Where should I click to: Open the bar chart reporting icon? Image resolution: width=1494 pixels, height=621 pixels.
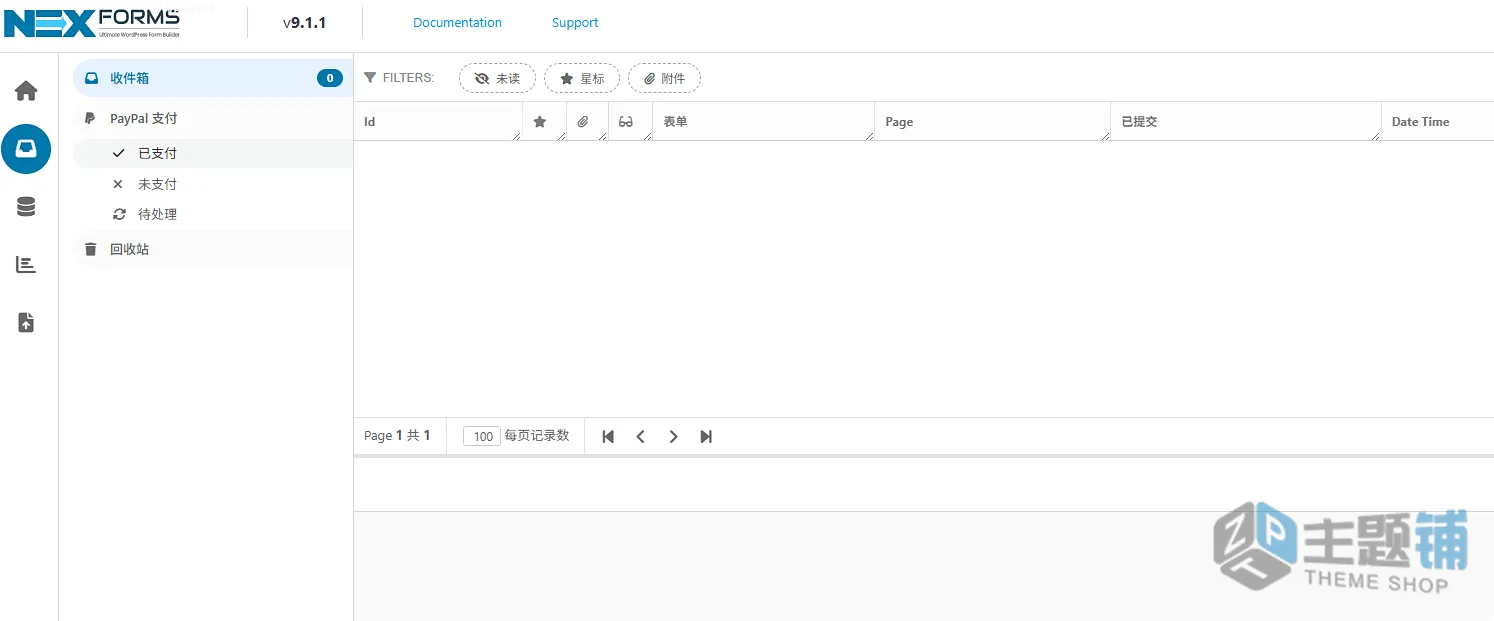pos(26,265)
